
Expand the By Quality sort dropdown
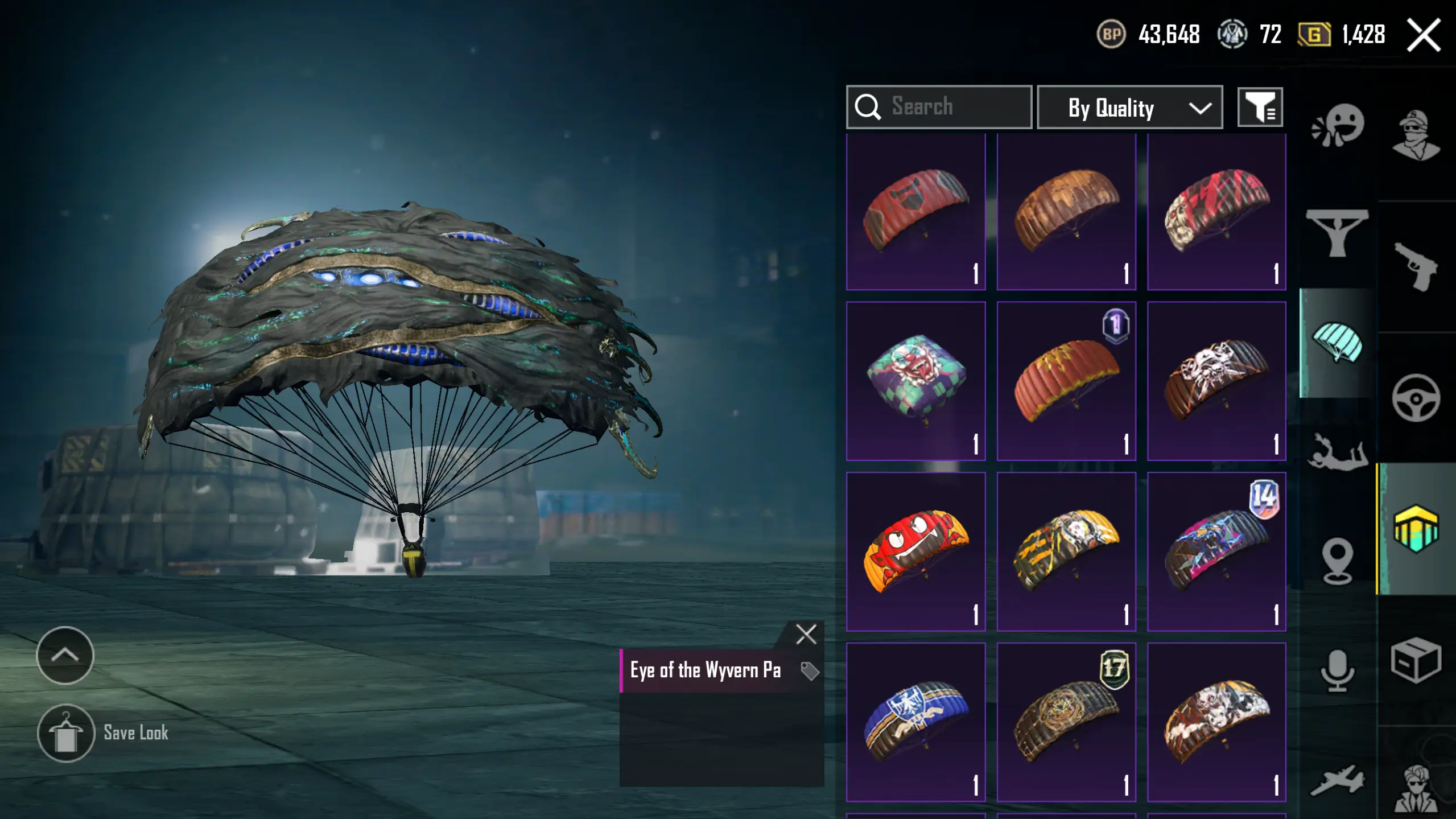(x=1129, y=107)
